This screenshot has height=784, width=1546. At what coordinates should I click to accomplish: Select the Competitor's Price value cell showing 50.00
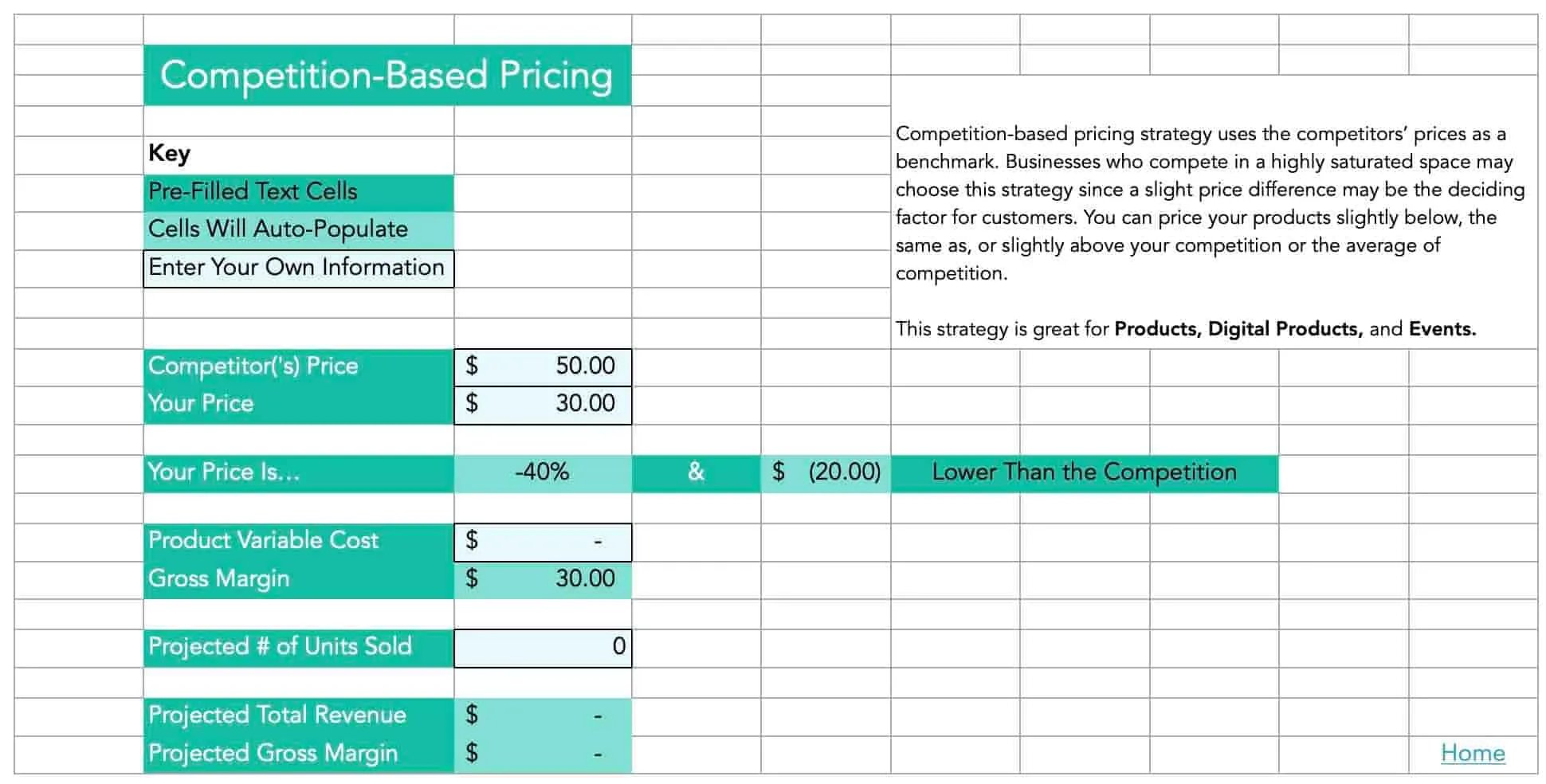point(543,367)
